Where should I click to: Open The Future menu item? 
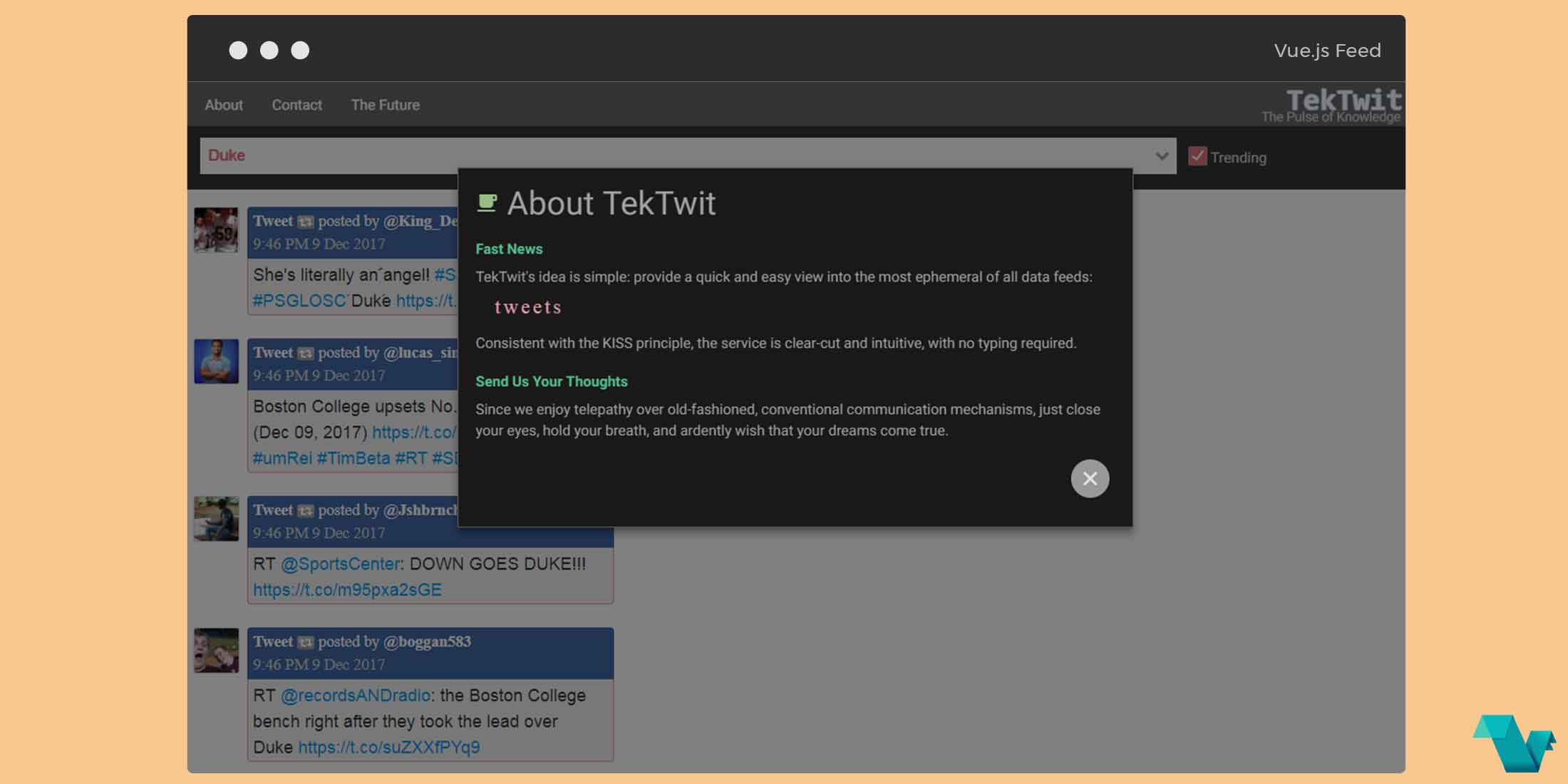385,105
